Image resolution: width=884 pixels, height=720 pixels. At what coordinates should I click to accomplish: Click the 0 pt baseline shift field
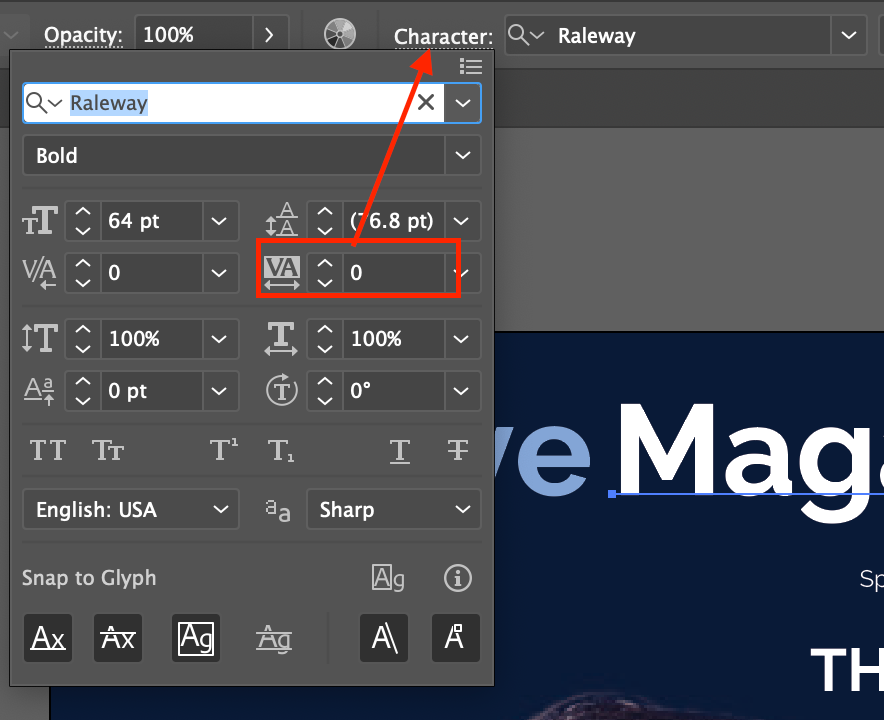tap(151, 391)
